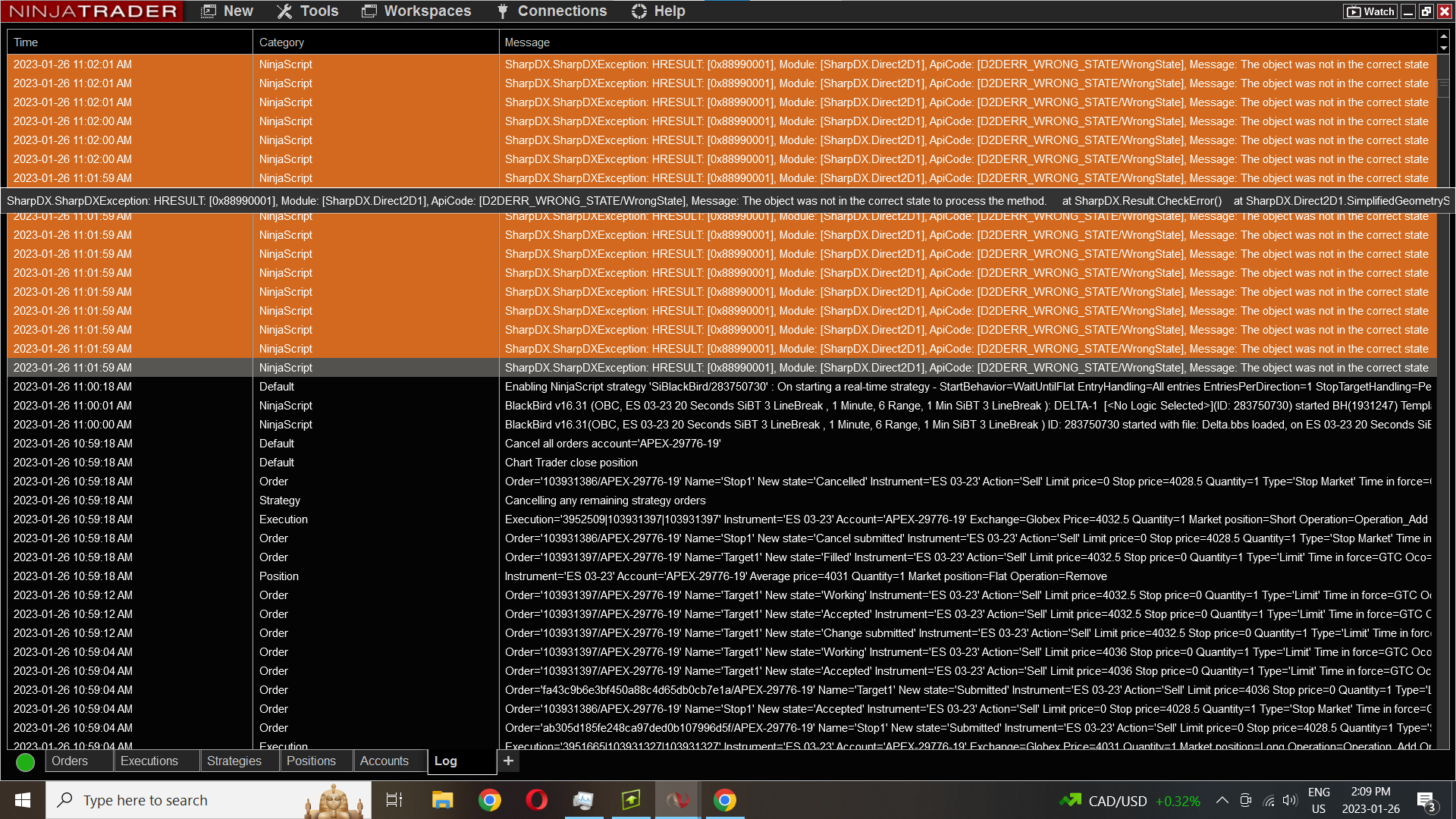Switch to the Orders tab
This screenshot has height=819, width=1456.
tap(70, 761)
